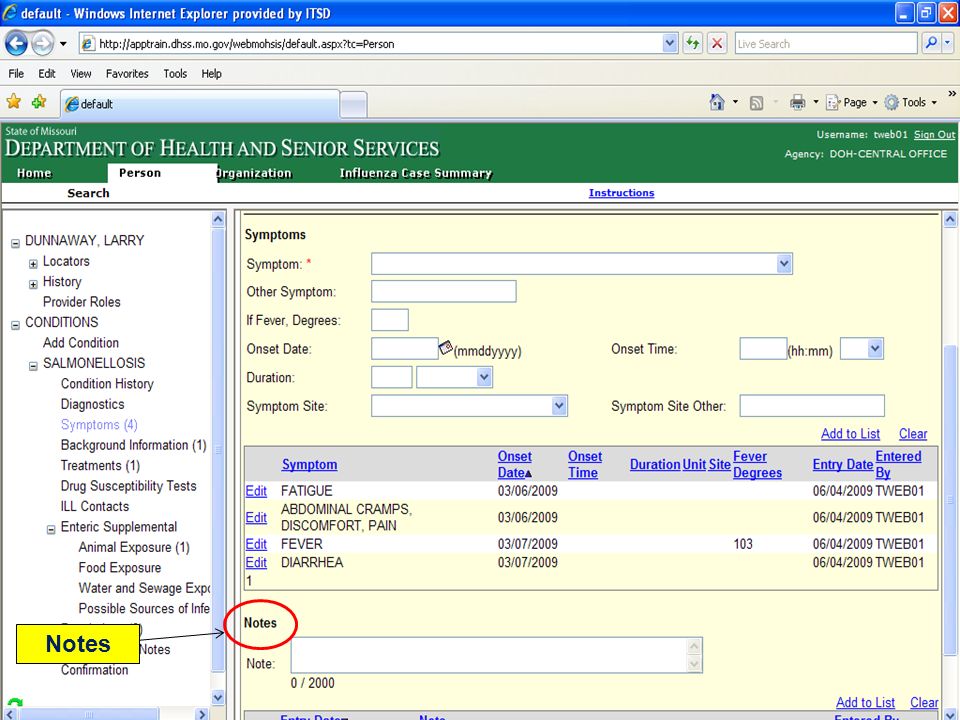Image resolution: width=960 pixels, height=720 pixels.
Task: Open the Instructions link
Action: tap(621, 193)
